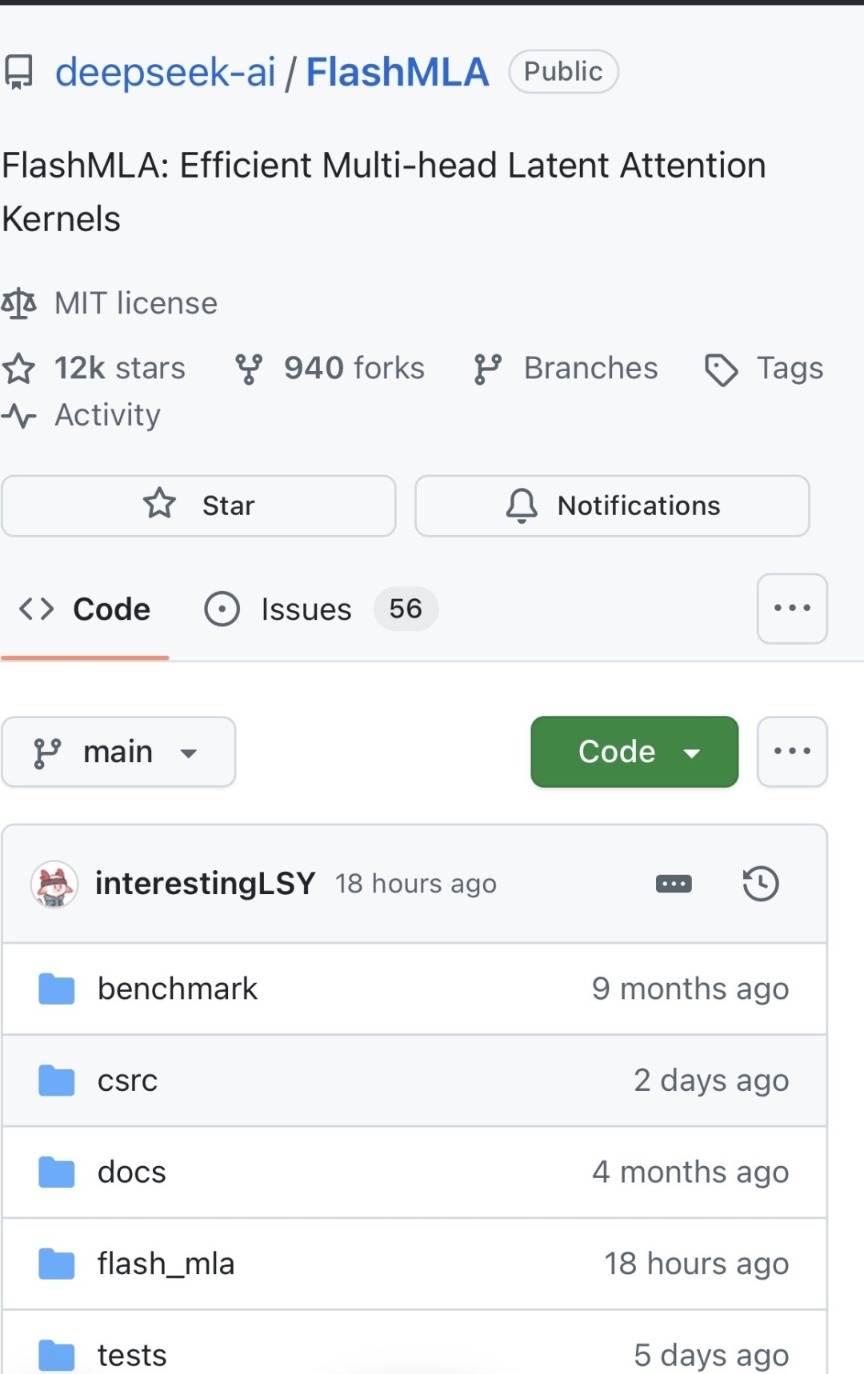Open the deepseek-ai organization link
The image size is (864, 1374).
(x=165, y=72)
